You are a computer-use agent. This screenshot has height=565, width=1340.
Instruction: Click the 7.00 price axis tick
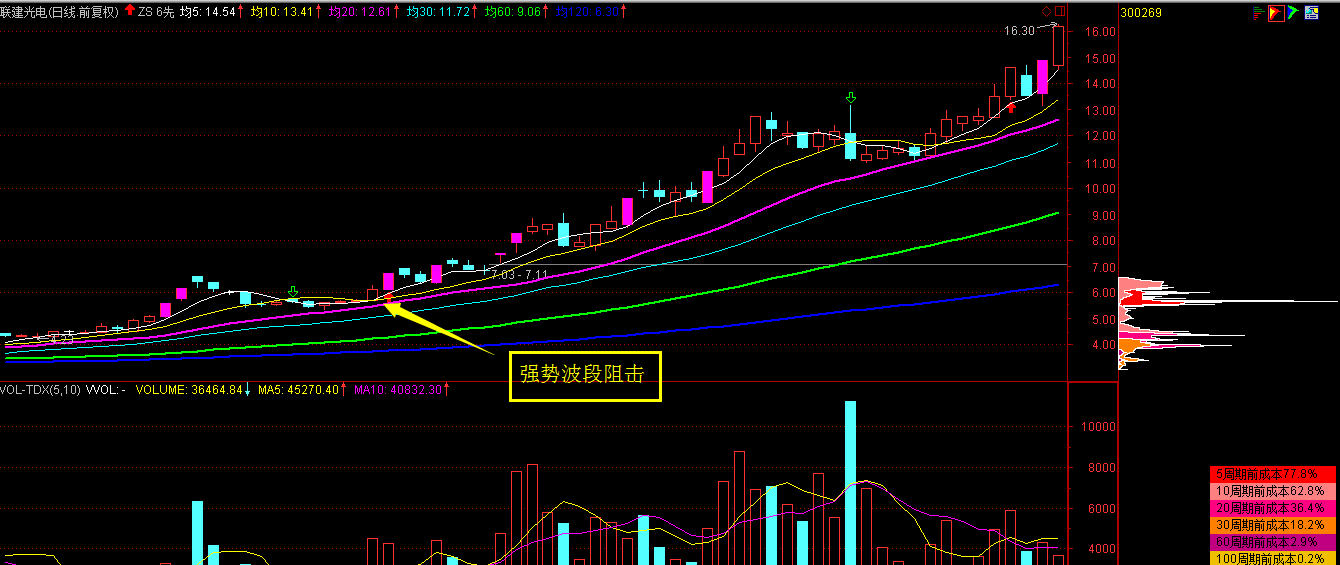pos(1103,267)
